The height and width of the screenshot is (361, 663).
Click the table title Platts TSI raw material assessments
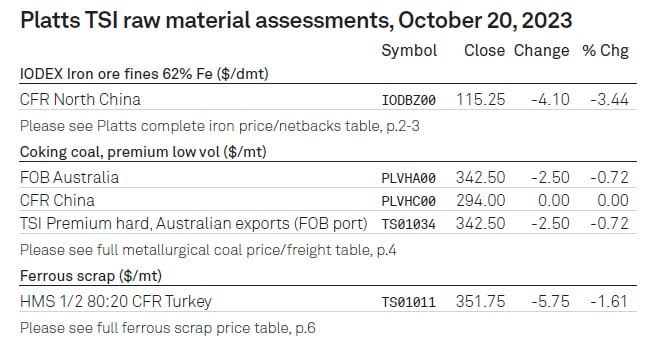(296, 20)
